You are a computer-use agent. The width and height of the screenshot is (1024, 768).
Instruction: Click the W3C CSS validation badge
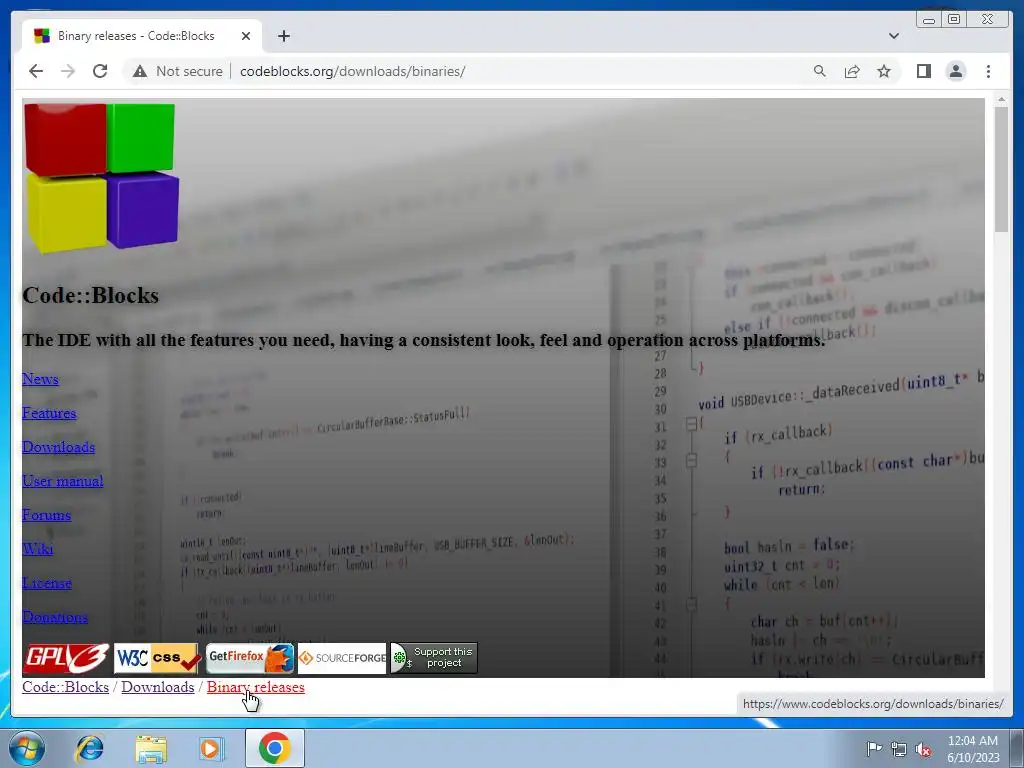coord(156,658)
